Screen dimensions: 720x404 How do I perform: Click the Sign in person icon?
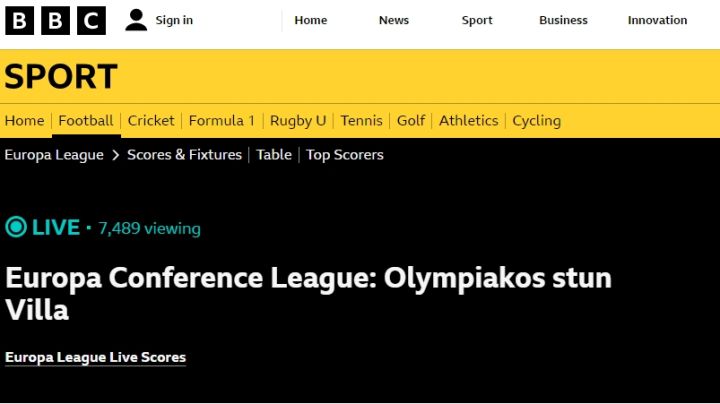click(136, 20)
